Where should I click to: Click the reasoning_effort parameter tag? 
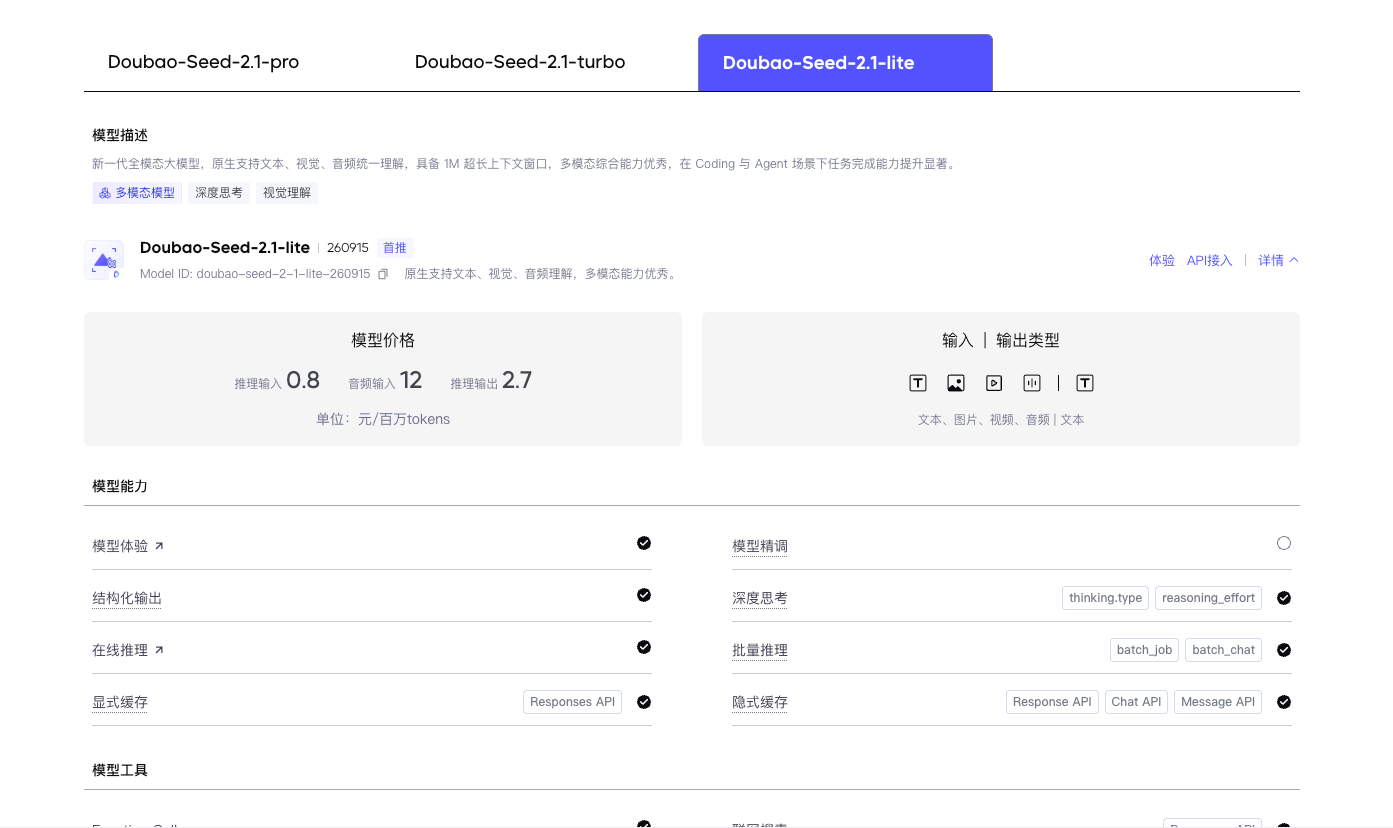coord(1208,598)
